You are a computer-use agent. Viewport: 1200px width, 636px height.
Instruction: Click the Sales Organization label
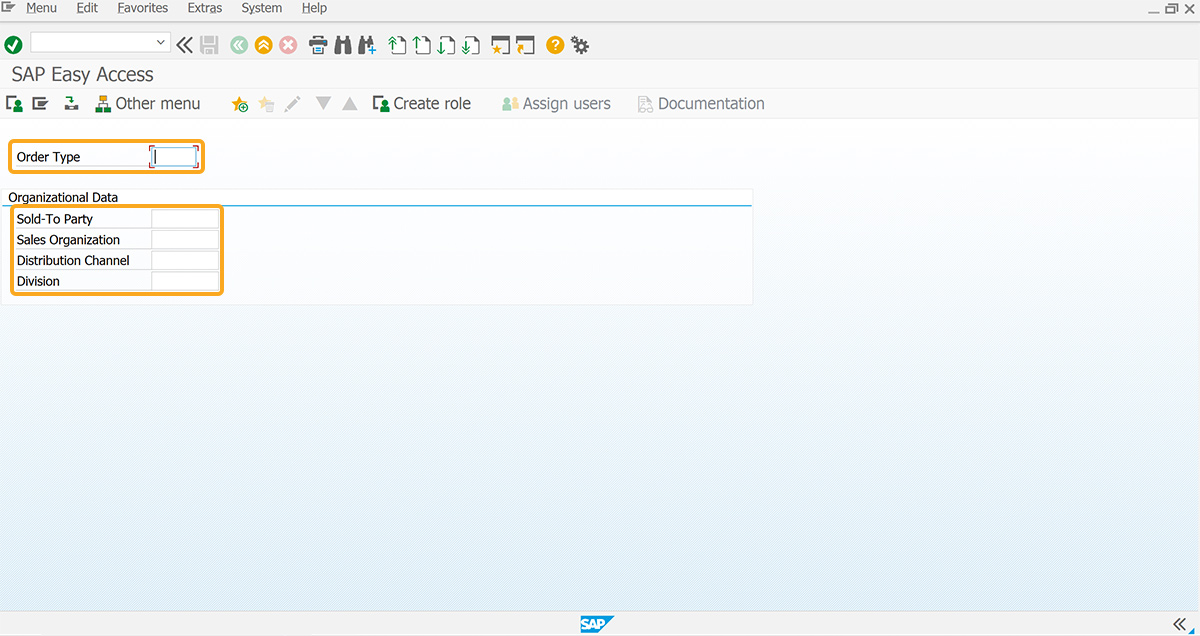68,240
